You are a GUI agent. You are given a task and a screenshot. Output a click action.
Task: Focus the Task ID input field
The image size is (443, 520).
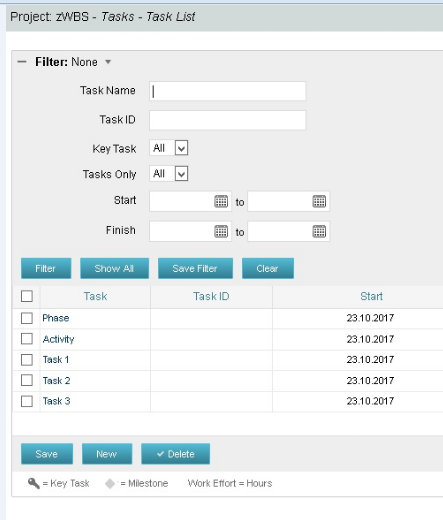(x=227, y=120)
